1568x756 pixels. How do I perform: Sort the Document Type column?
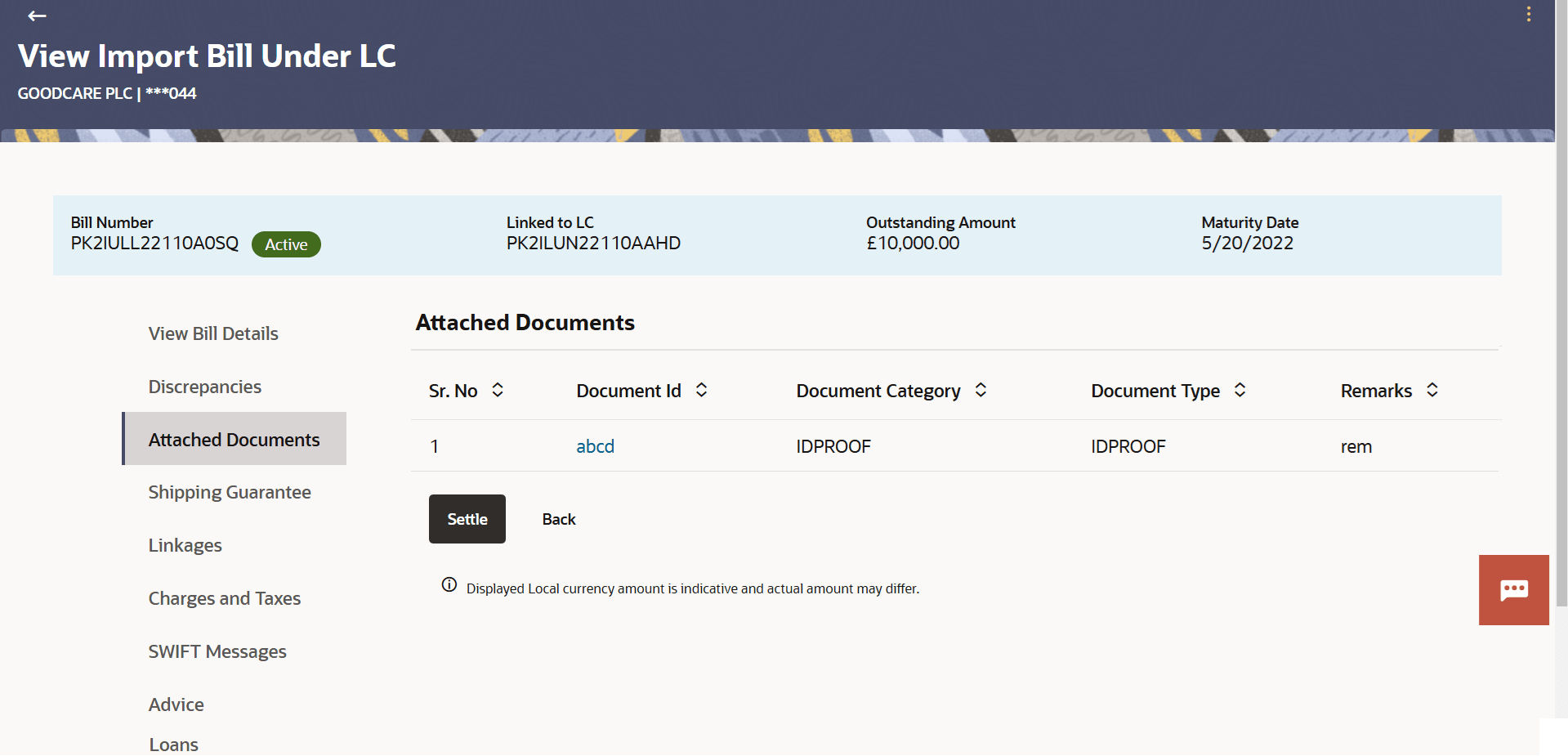(x=1240, y=391)
